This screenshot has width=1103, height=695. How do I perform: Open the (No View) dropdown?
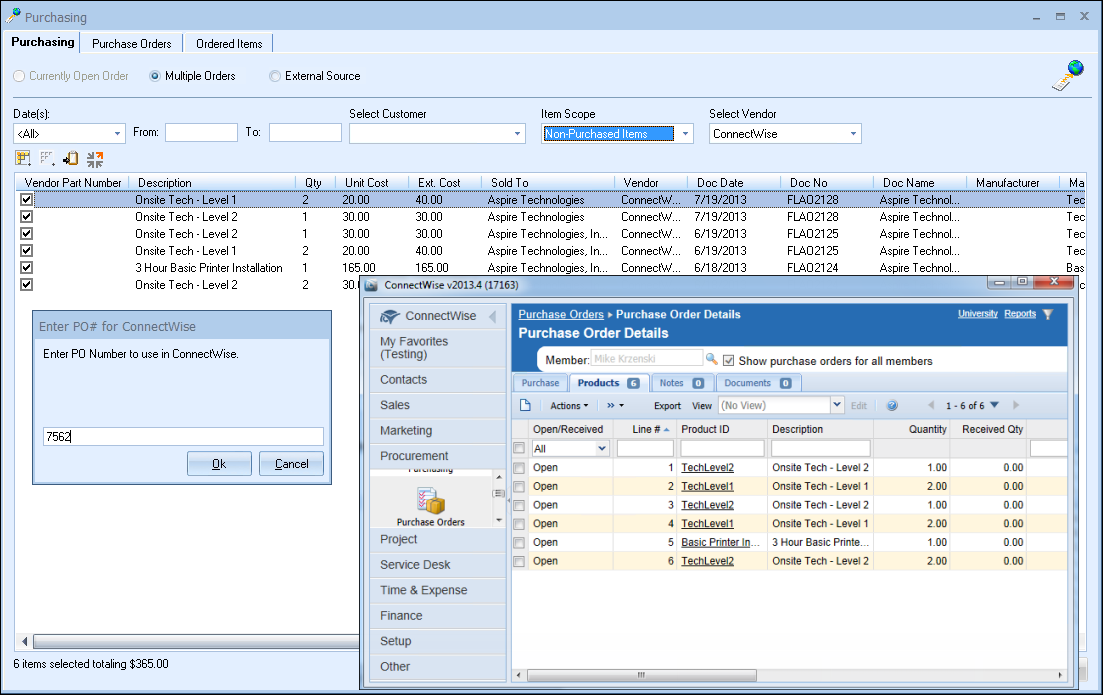click(x=837, y=405)
